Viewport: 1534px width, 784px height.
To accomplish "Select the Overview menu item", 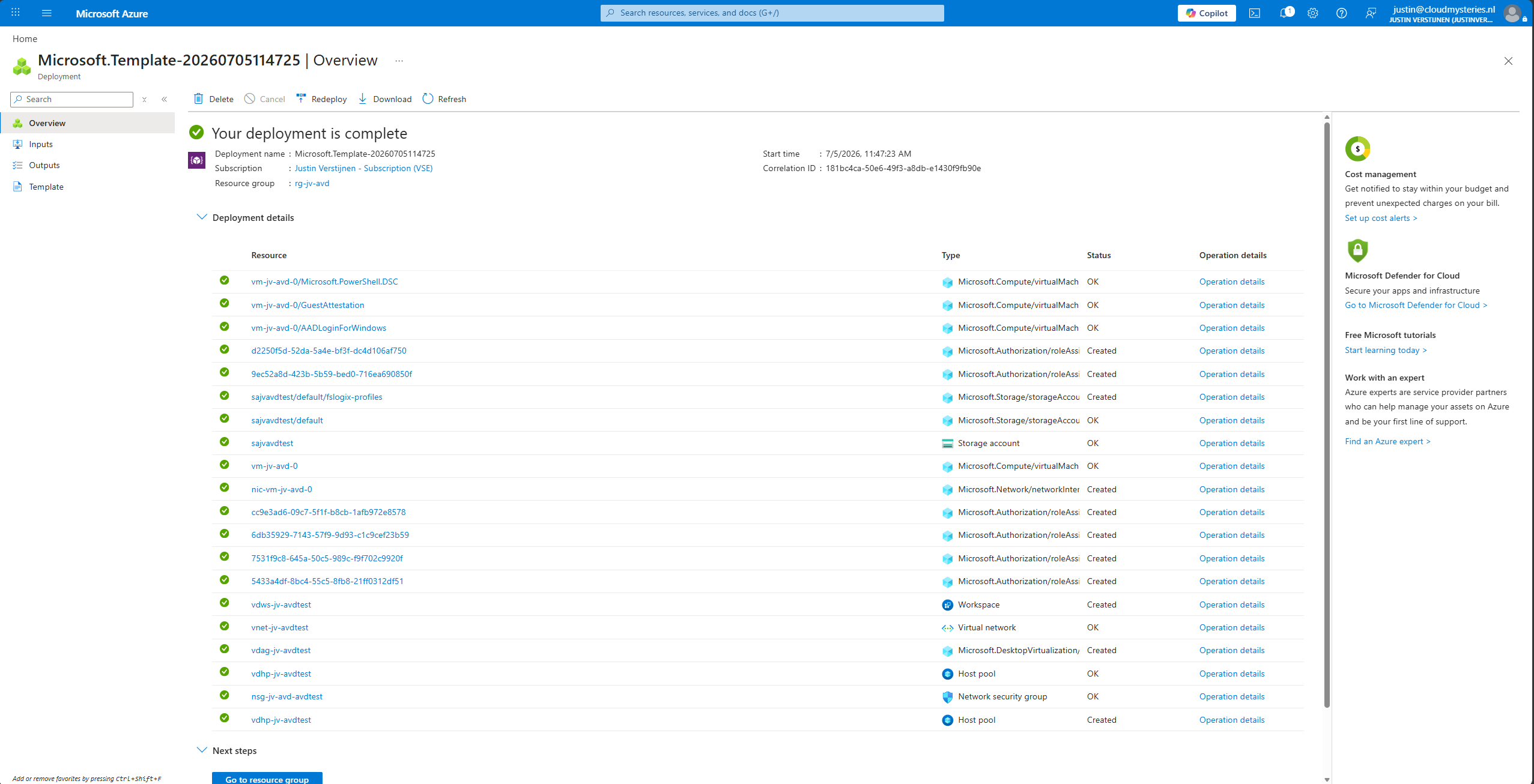I will (88, 123).
